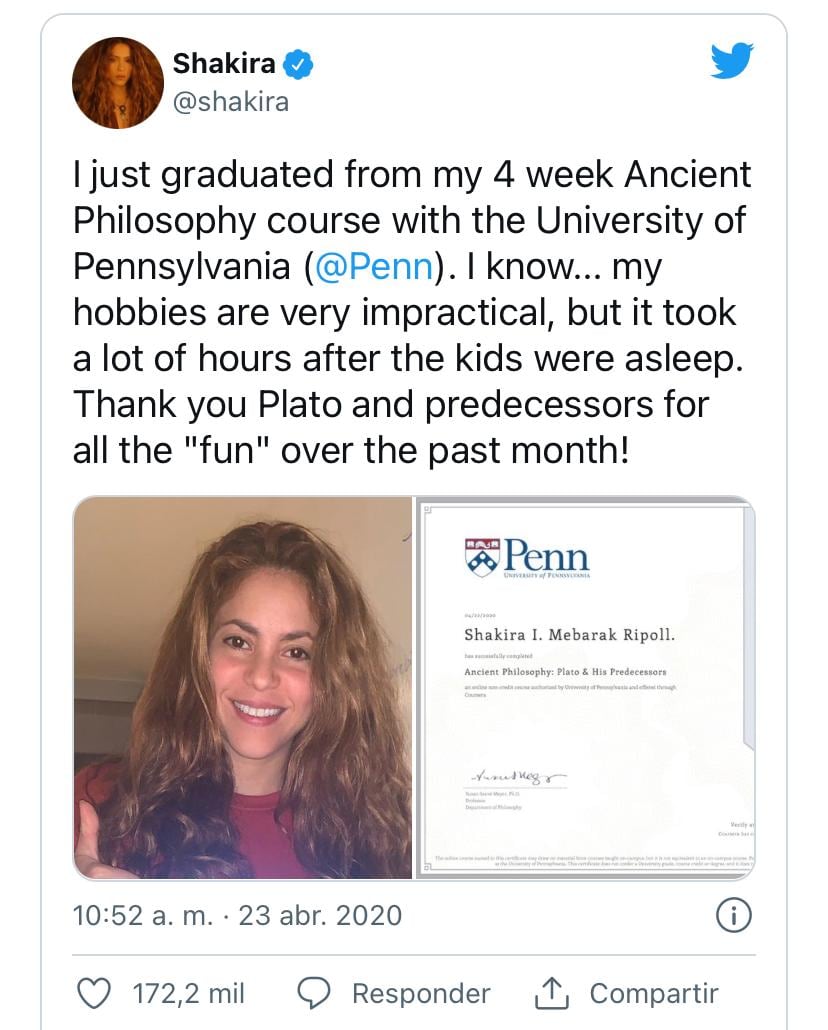This screenshot has height=1030, width=828.
Task: Click the blue verified badge beside Shakira
Action: tap(299, 65)
